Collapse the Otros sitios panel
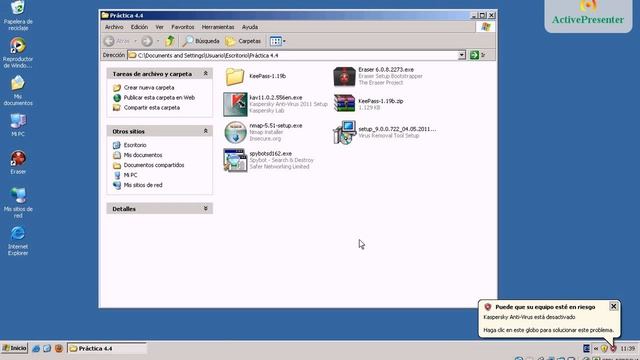This screenshot has width=640, height=360. [206, 131]
